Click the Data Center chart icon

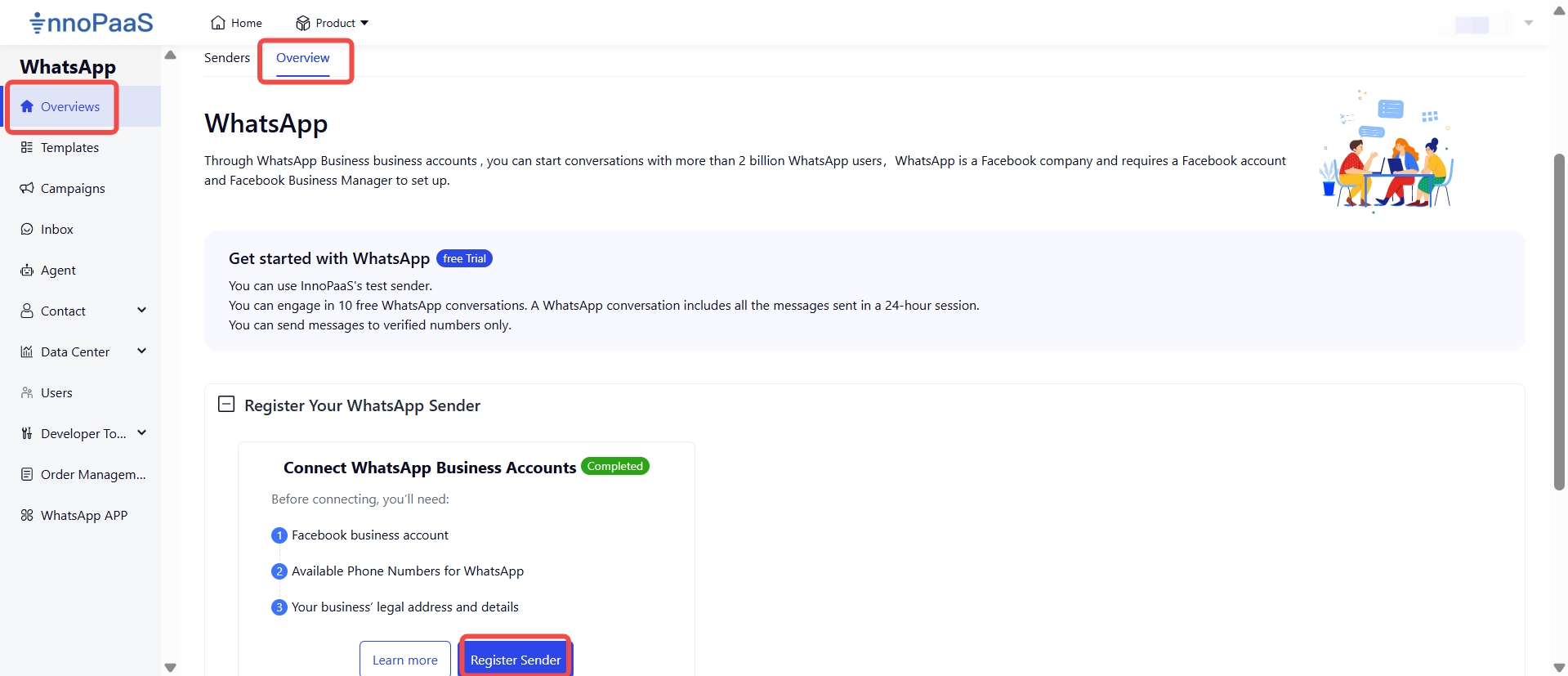[x=27, y=351]
